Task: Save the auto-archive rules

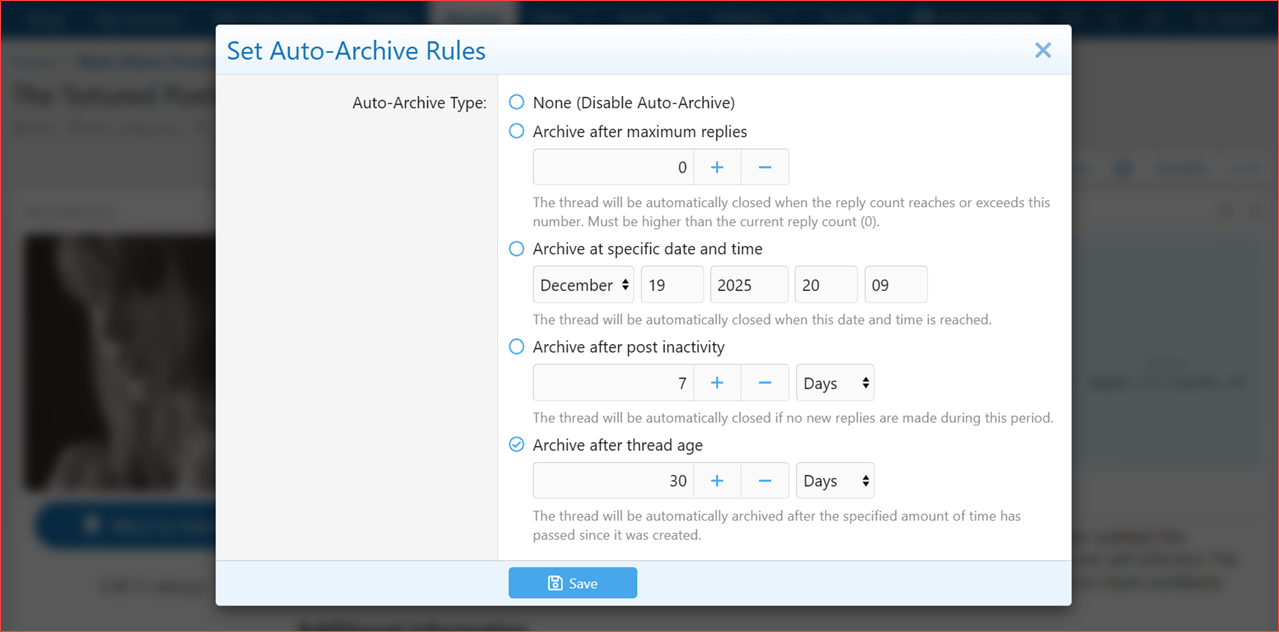Action: [x=572, y=583]
